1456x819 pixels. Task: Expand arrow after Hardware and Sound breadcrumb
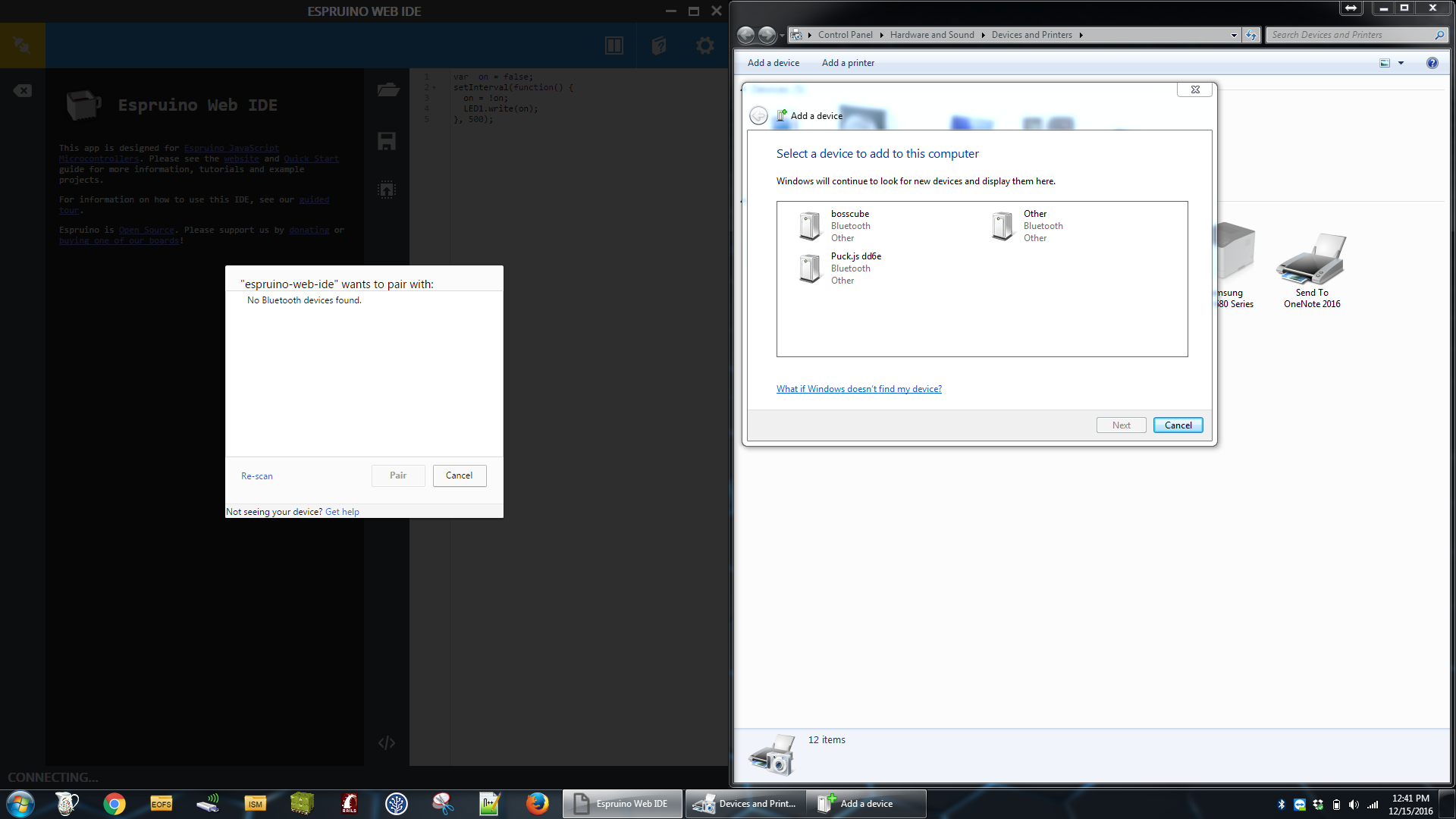coord(984,35)
